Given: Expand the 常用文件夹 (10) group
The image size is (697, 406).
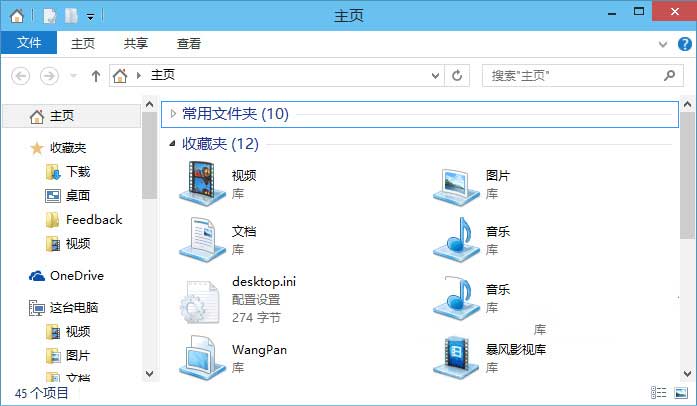Looking at the screenshot, I should click(x=173, y=114).
